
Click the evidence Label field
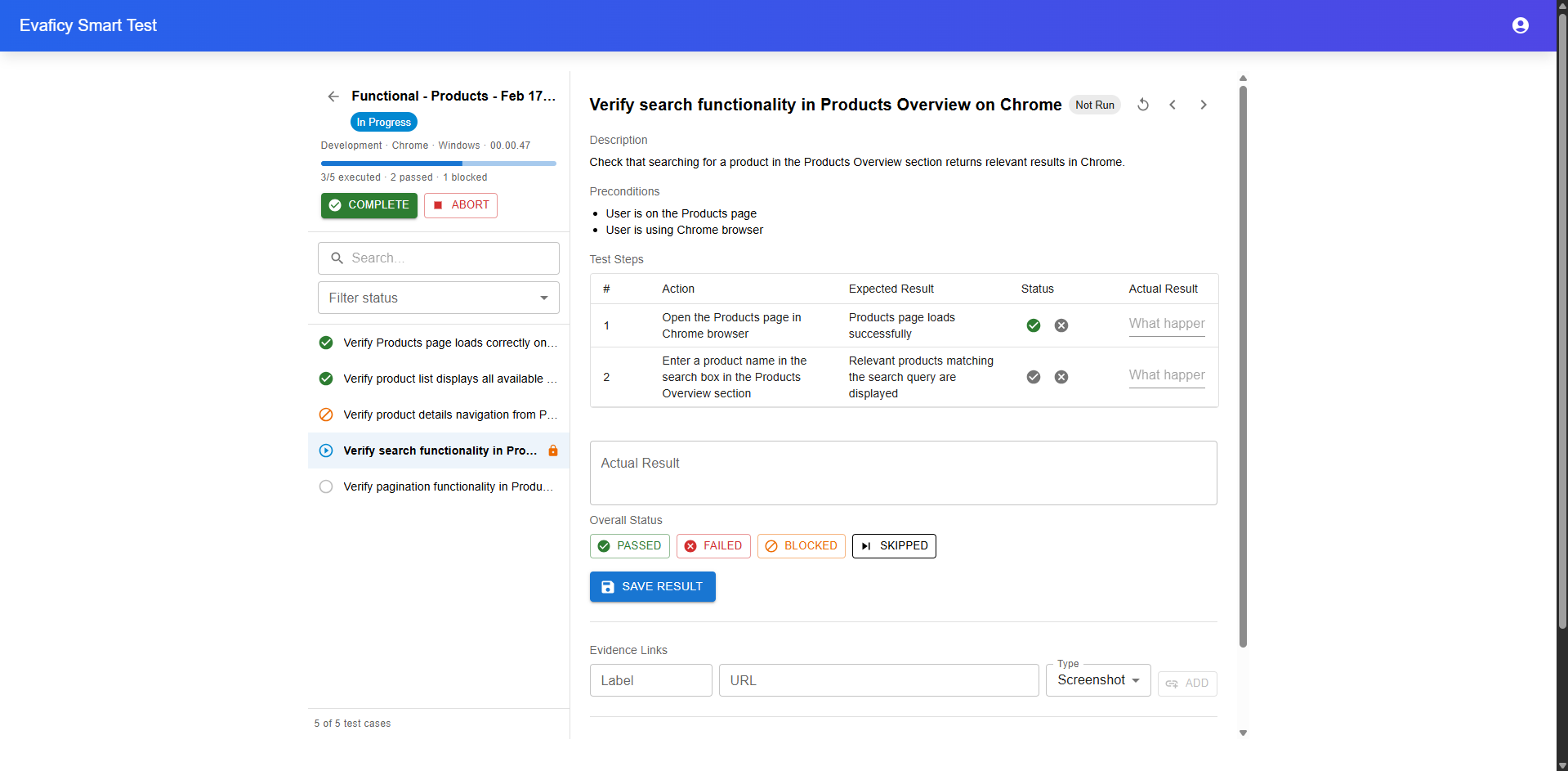(x=651, y=680)
